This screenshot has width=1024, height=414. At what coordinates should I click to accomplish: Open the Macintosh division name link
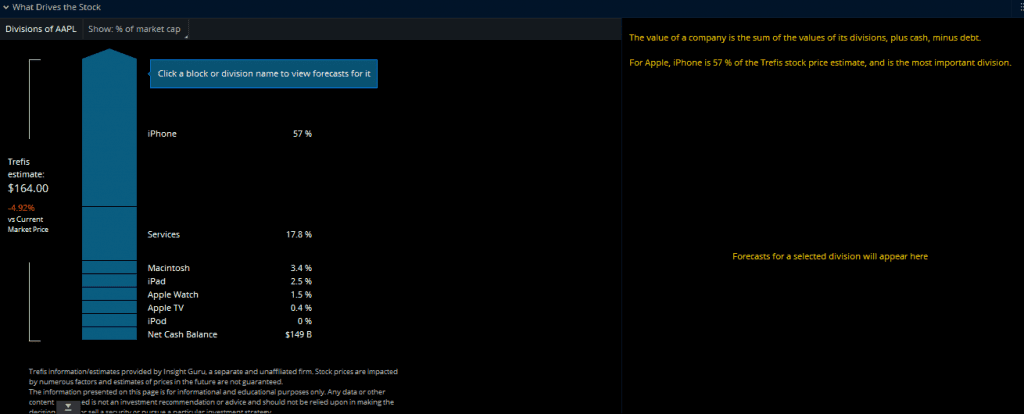pos(168,268)
